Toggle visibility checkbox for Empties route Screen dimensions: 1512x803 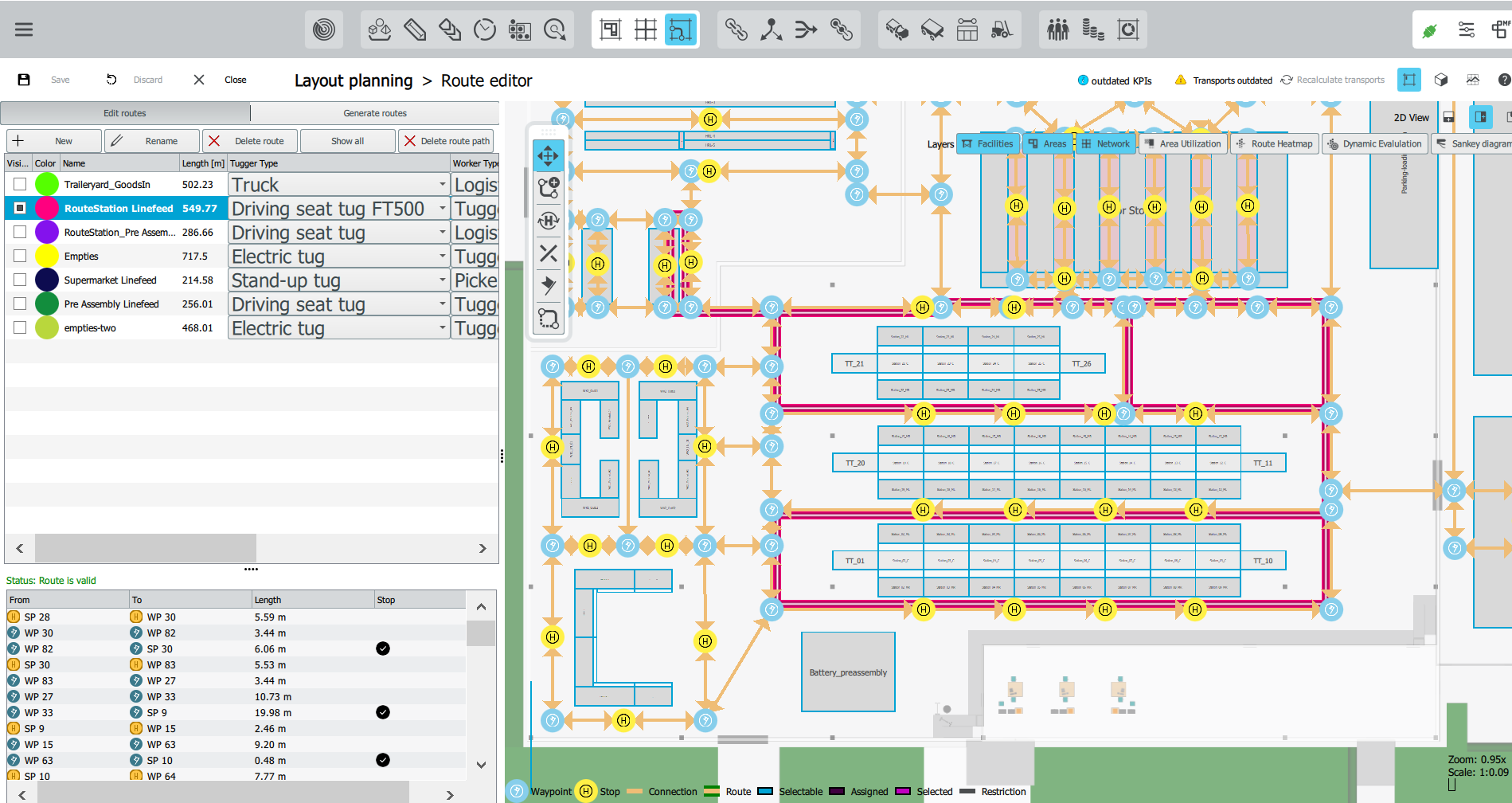click(x=20, y=256)
